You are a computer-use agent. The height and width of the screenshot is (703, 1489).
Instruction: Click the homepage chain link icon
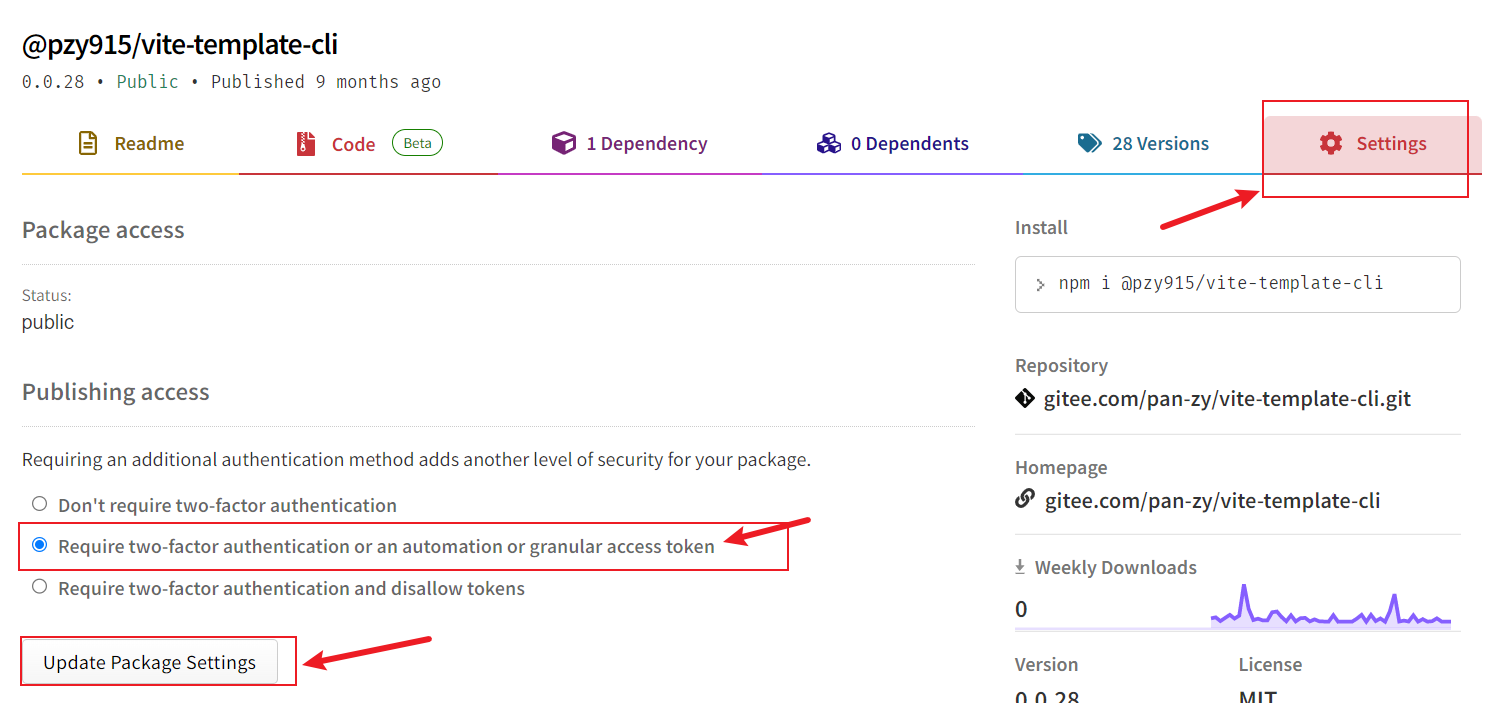1025,499
